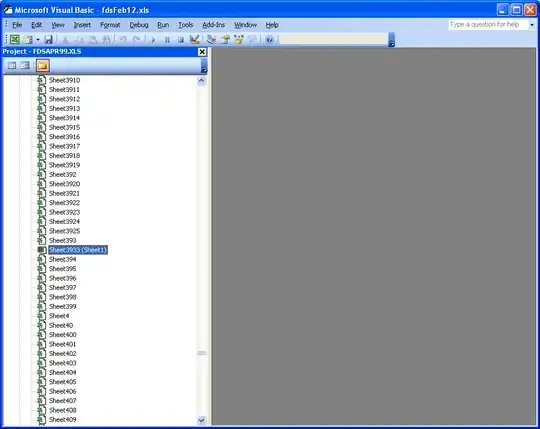The image size is (540, 429).
Task: Click the Sheet402 worksheet icon
Action: click(41, 354)
